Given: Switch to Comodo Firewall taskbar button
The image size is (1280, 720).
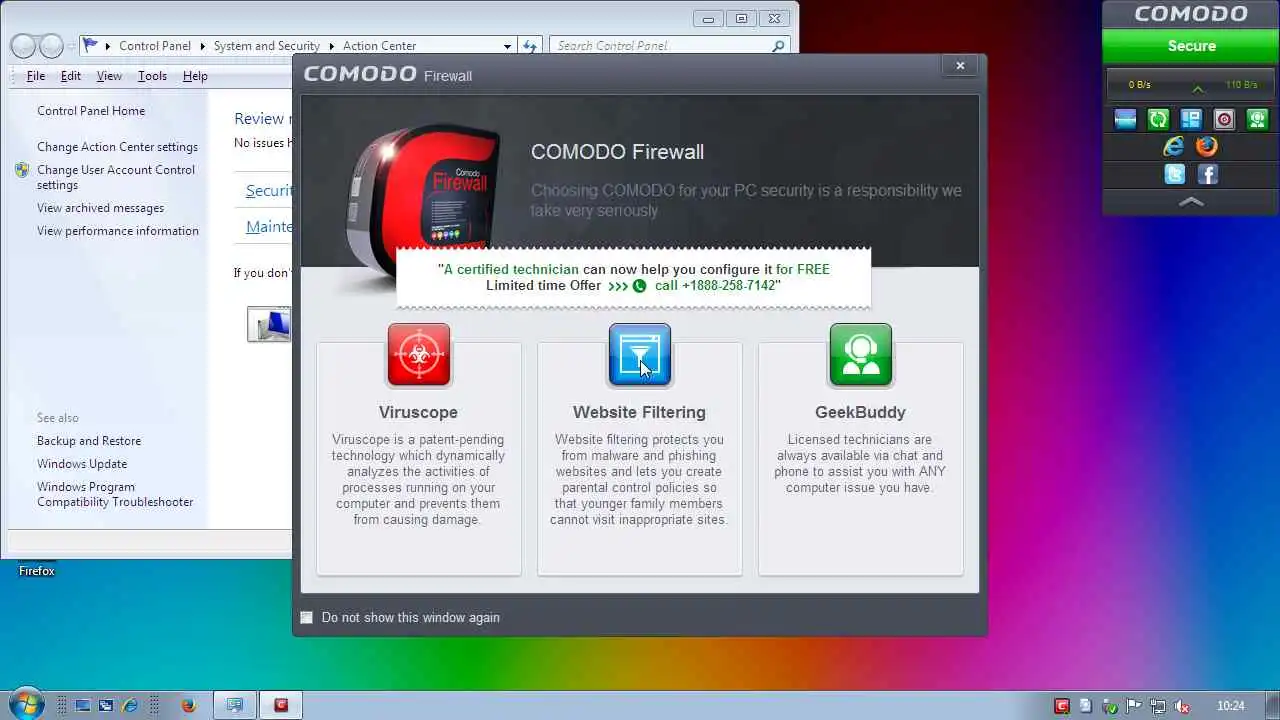Looking at the screenshot, I should [282, 705].
